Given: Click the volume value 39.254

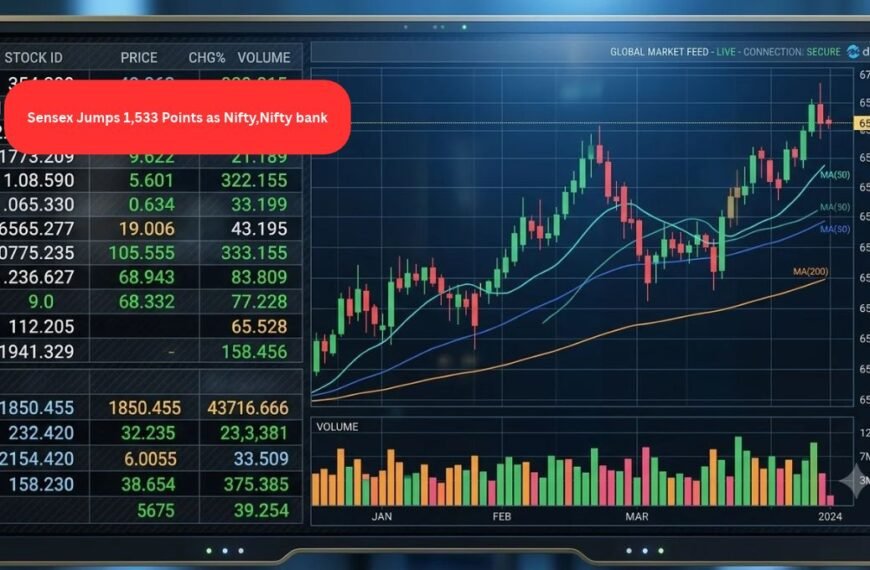Looking at the screenshot, I should tap(261, 511).
